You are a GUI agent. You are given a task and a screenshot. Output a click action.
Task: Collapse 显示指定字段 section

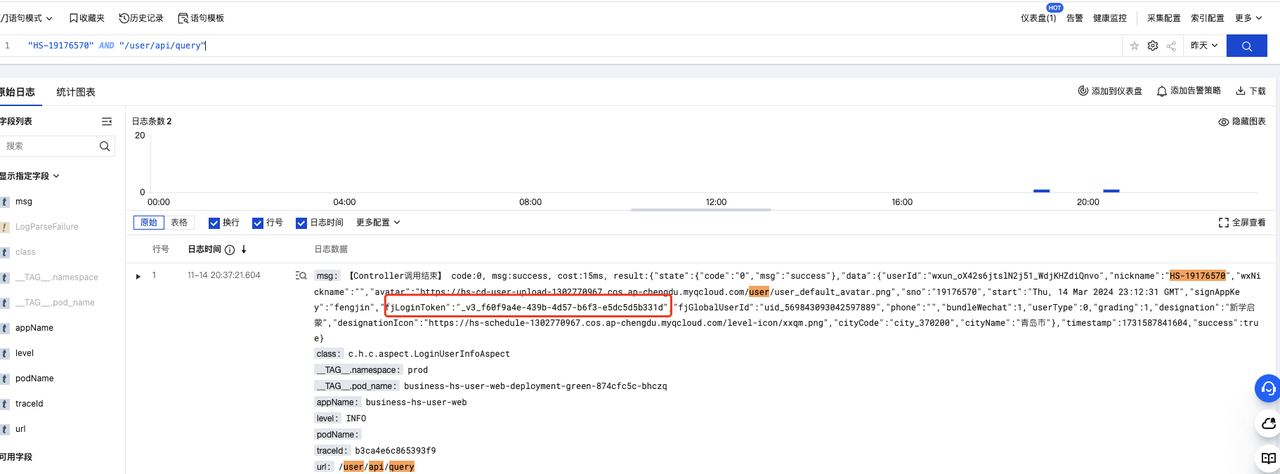click(30, 176)
